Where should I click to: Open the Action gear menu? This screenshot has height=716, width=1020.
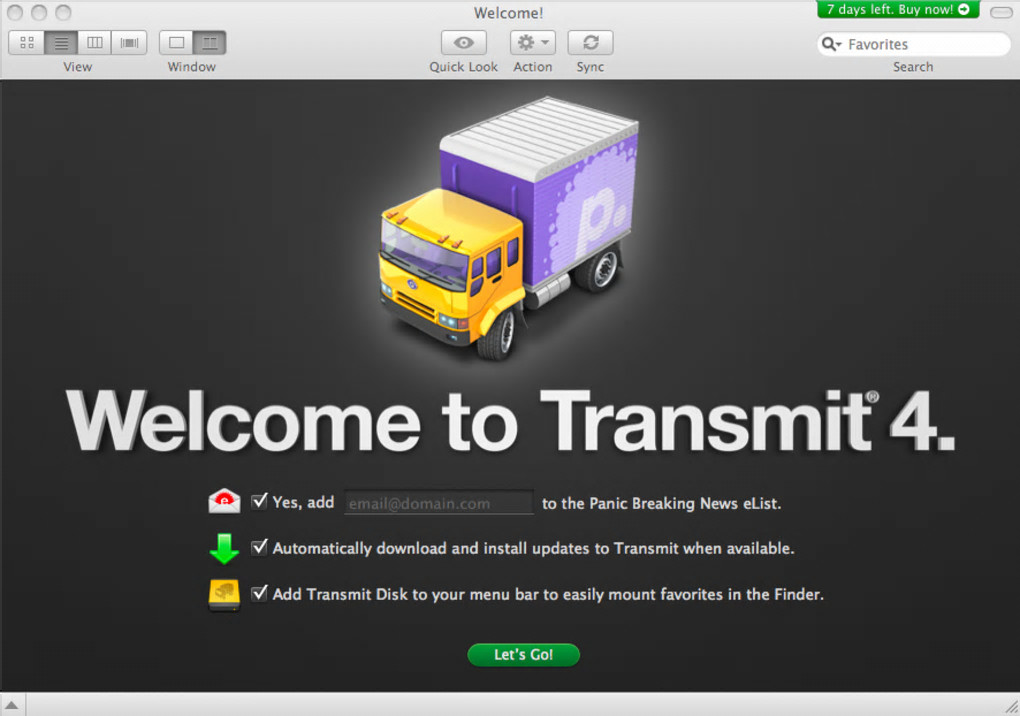(532, 43)
